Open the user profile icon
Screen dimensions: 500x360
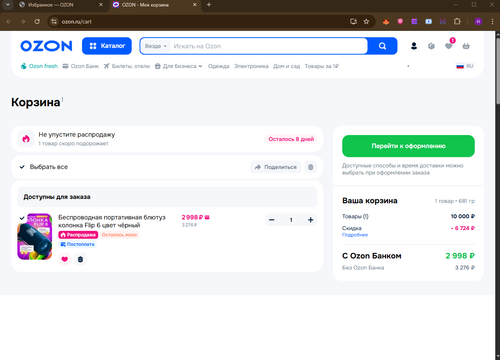coord(414,46)
